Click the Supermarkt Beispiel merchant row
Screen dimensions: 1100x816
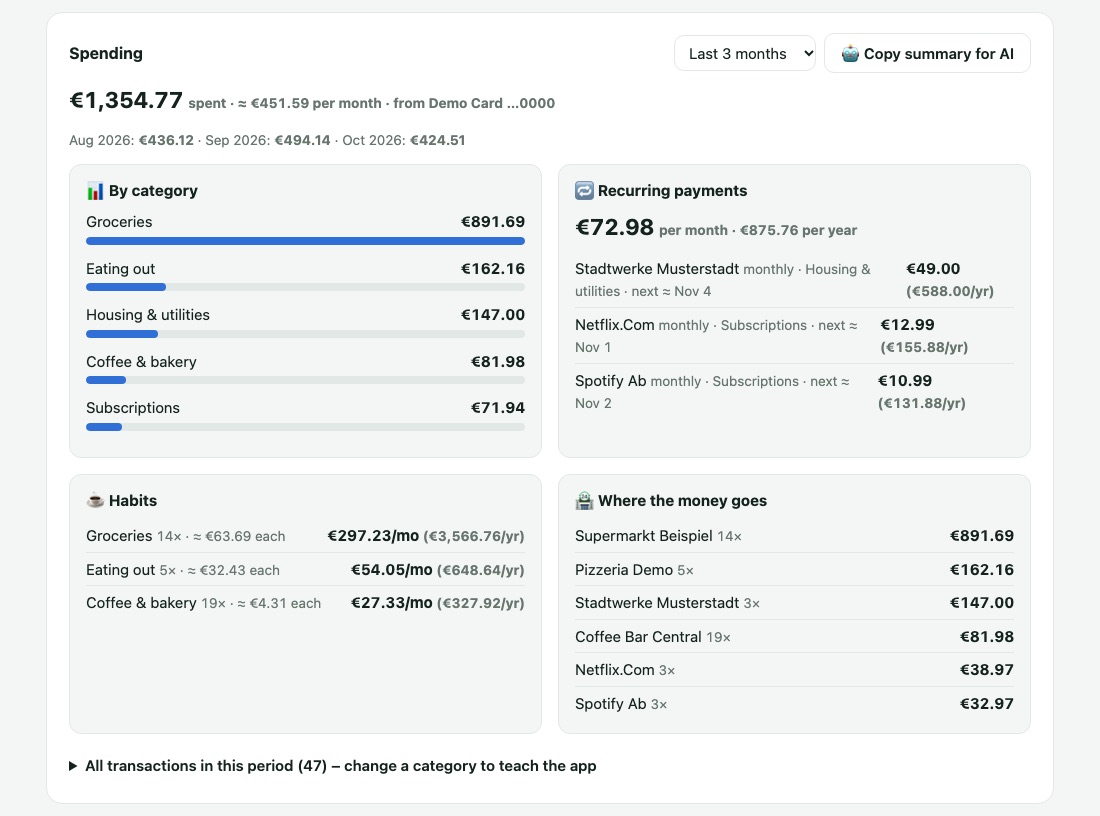click(794, 536)
